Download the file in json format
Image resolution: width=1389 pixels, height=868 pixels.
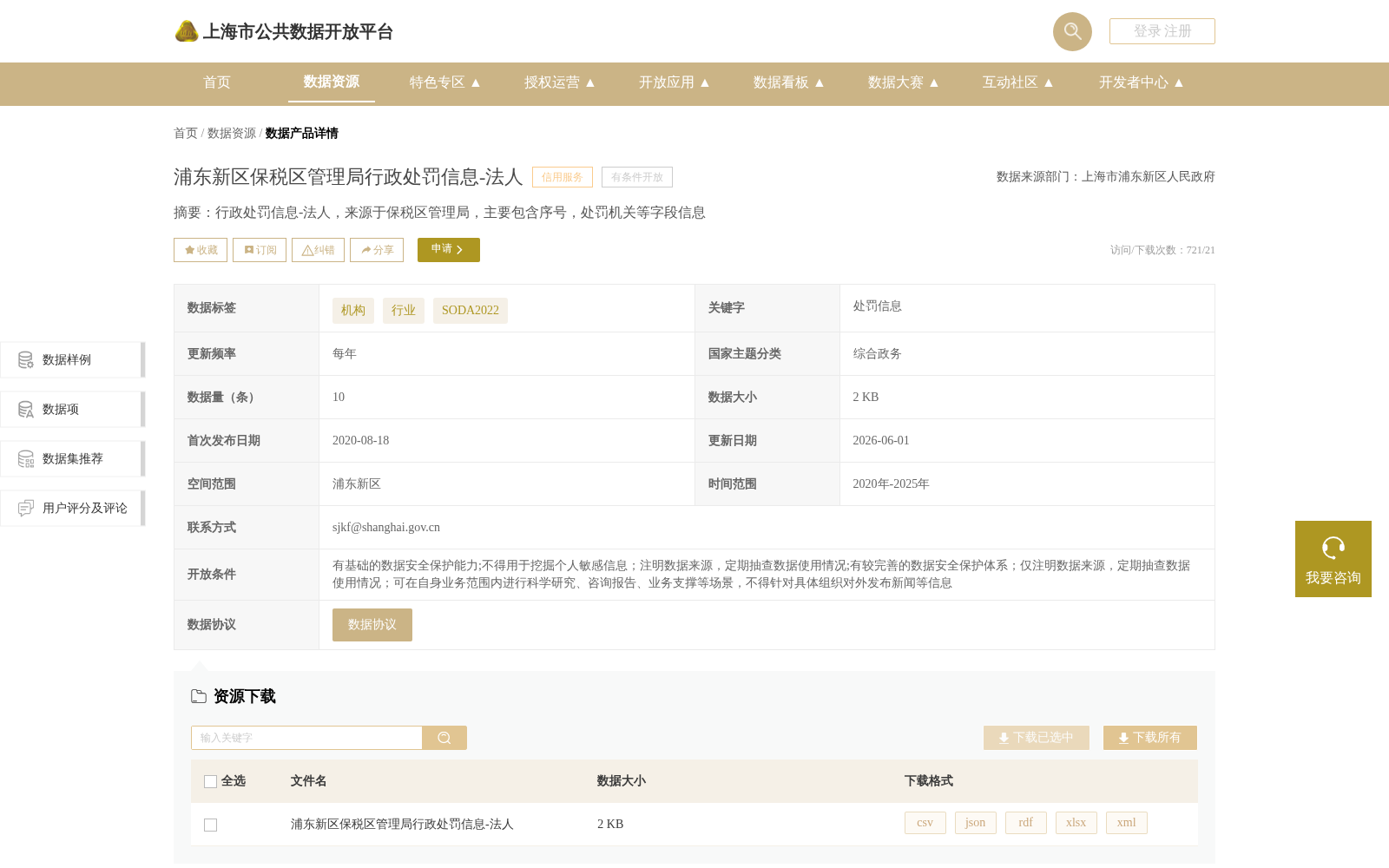976,823
